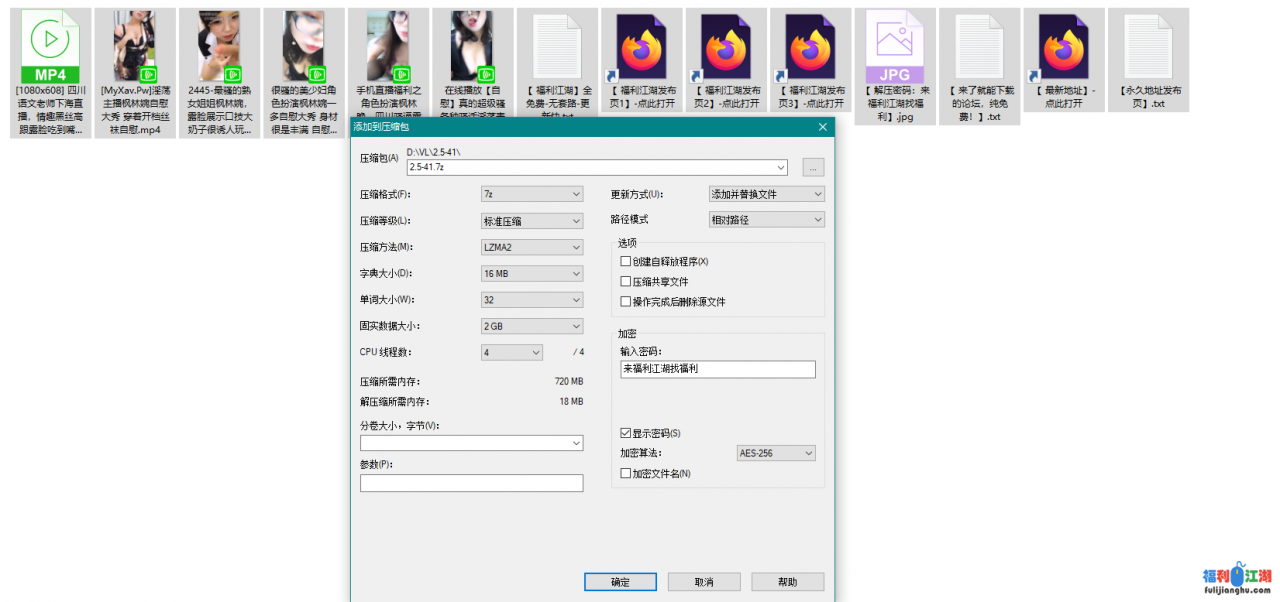Open the 永久地址发布页 text file
Screen dimensions: 1280x602
1148,45
